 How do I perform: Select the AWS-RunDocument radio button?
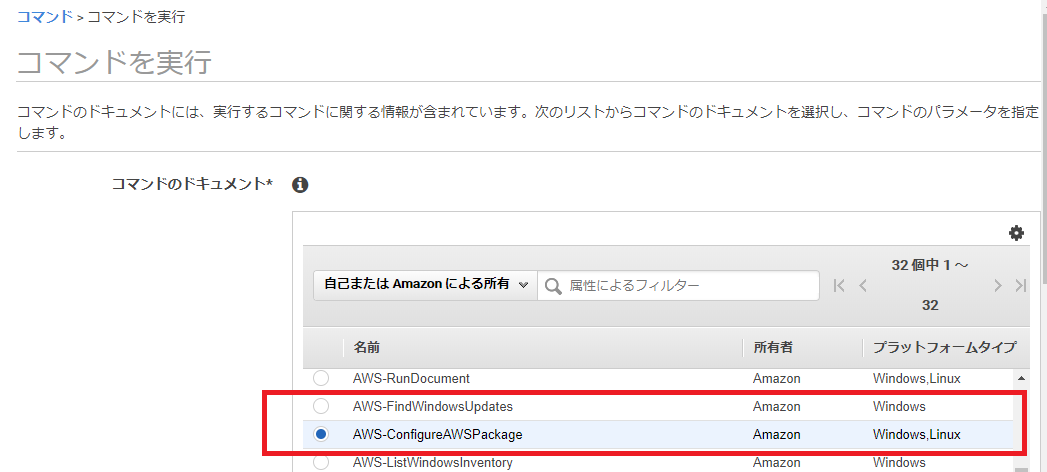click(x=321, y=379)
